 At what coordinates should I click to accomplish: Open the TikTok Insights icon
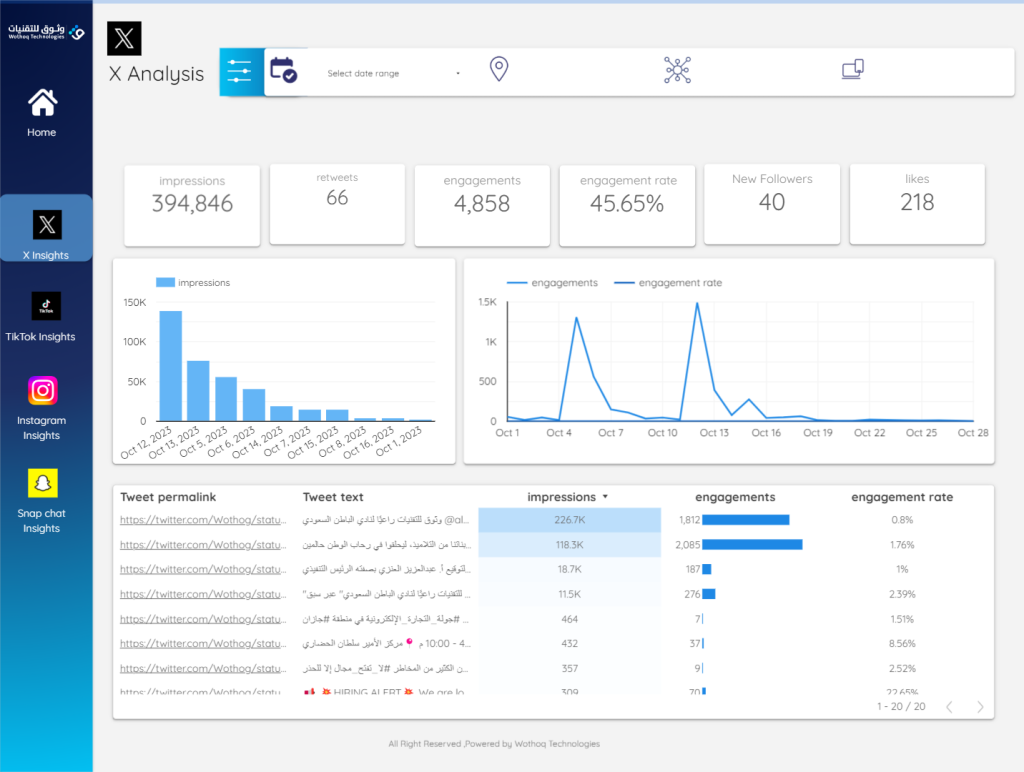click(x=46, y=306)
